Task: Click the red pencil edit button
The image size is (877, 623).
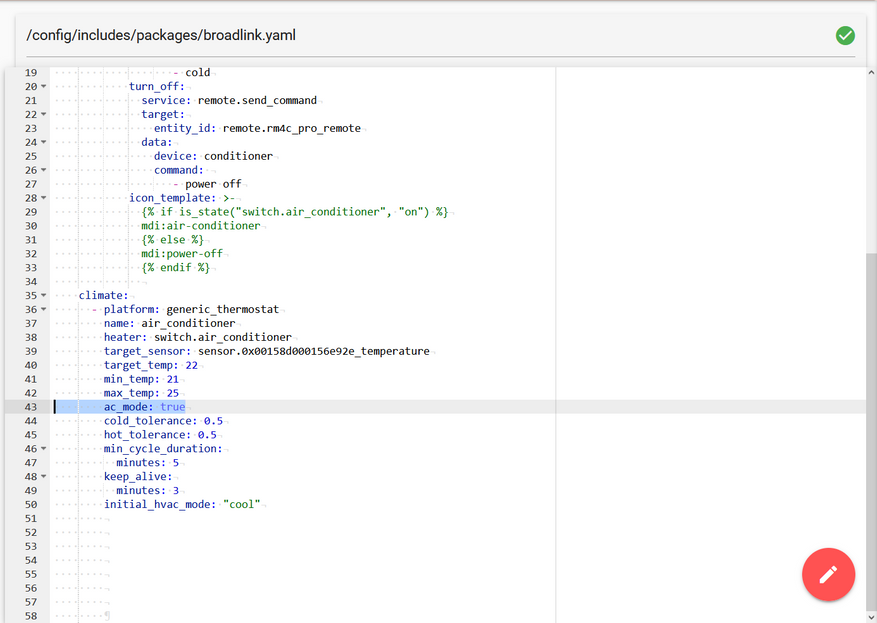Action: [828, 574]
